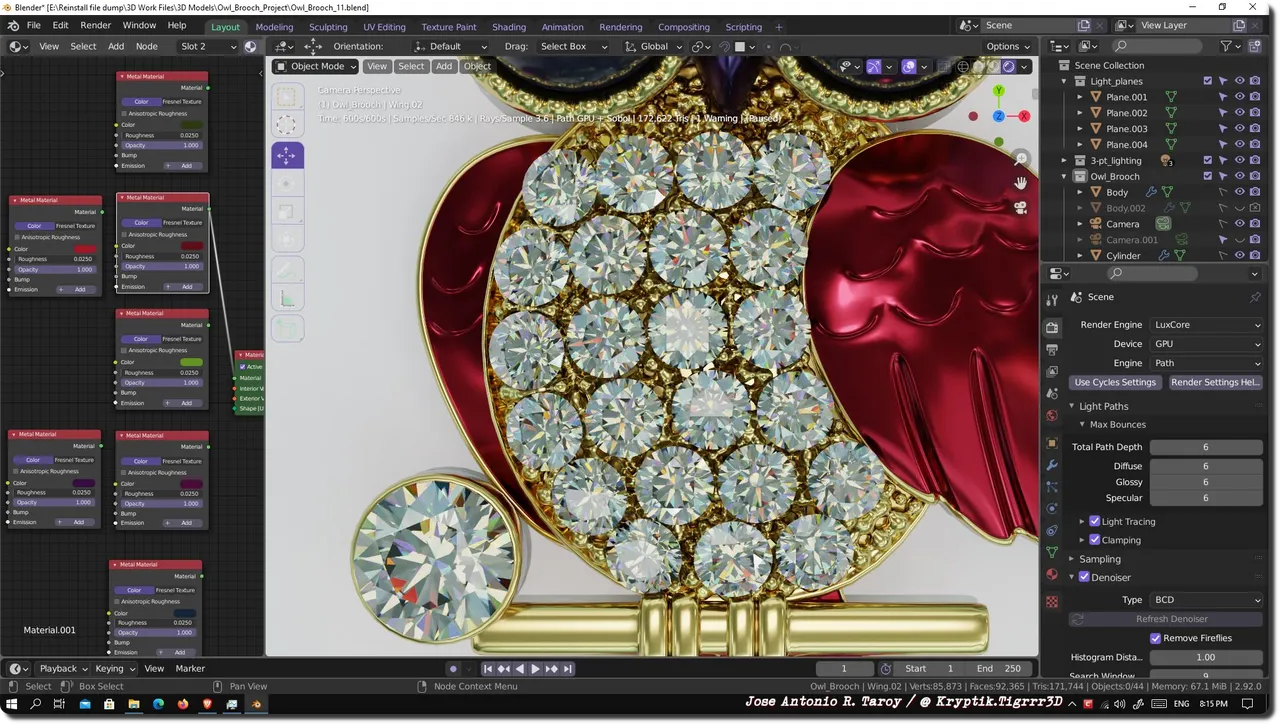This screenshot has width=1280, height=725.
Task: Open the Render menu
Action: [95, 25]
